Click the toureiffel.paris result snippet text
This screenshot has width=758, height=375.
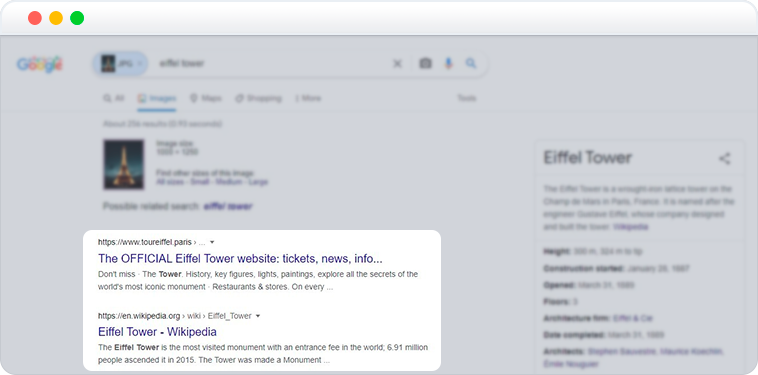pyautogui.click(x=258, y=281)
